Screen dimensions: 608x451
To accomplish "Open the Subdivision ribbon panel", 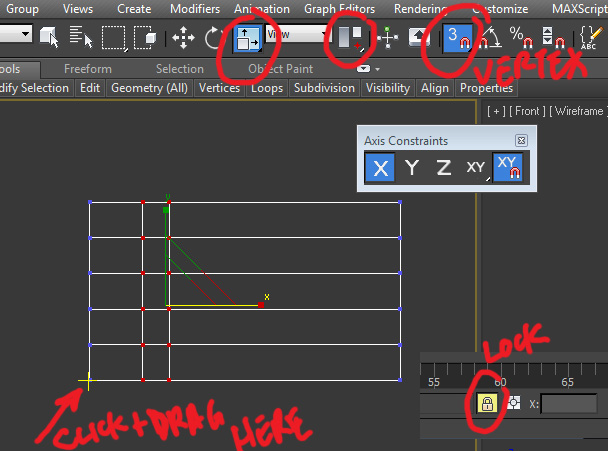I will pos(324,88).
